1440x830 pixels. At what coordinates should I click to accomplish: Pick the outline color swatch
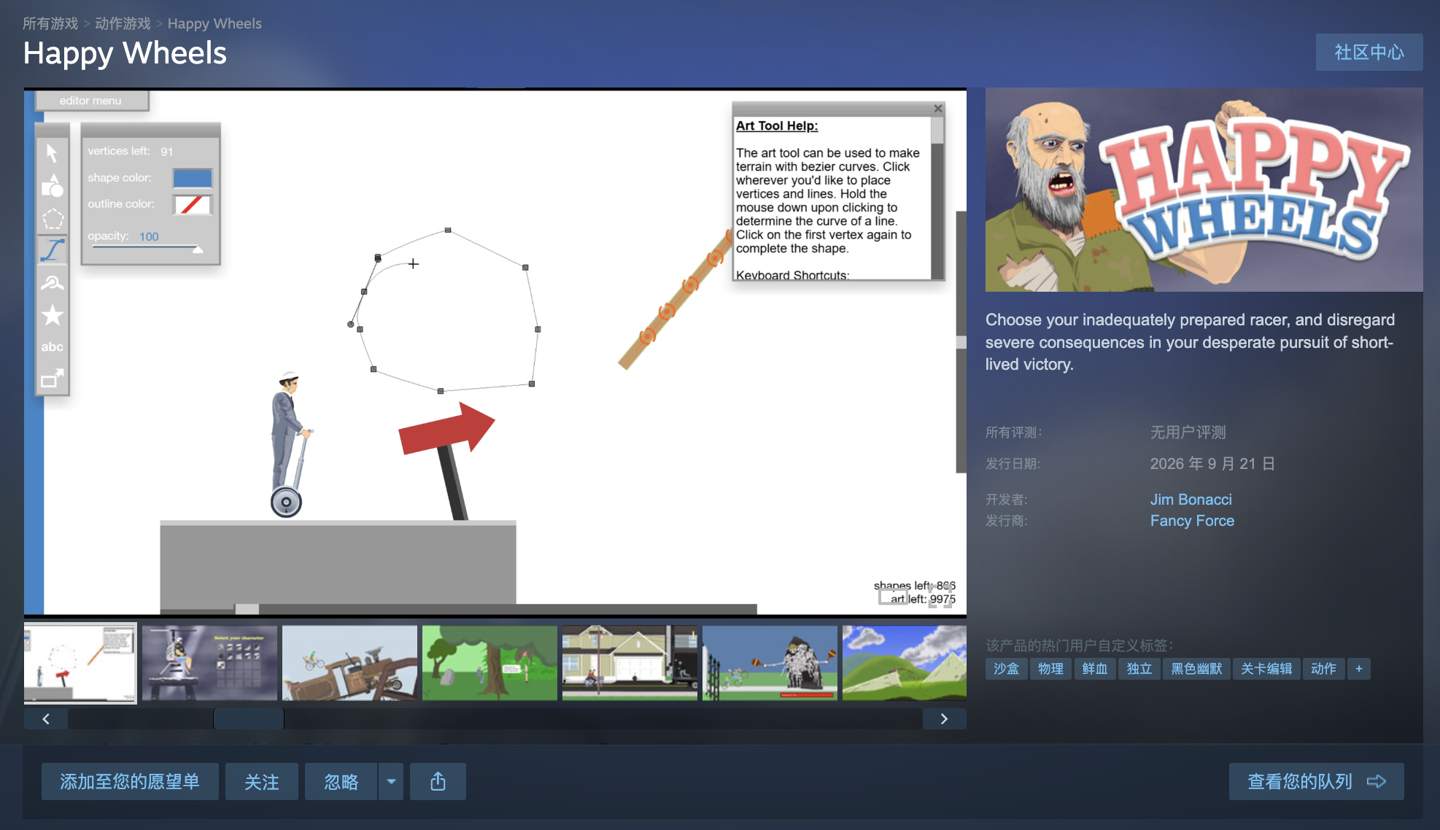193,204
